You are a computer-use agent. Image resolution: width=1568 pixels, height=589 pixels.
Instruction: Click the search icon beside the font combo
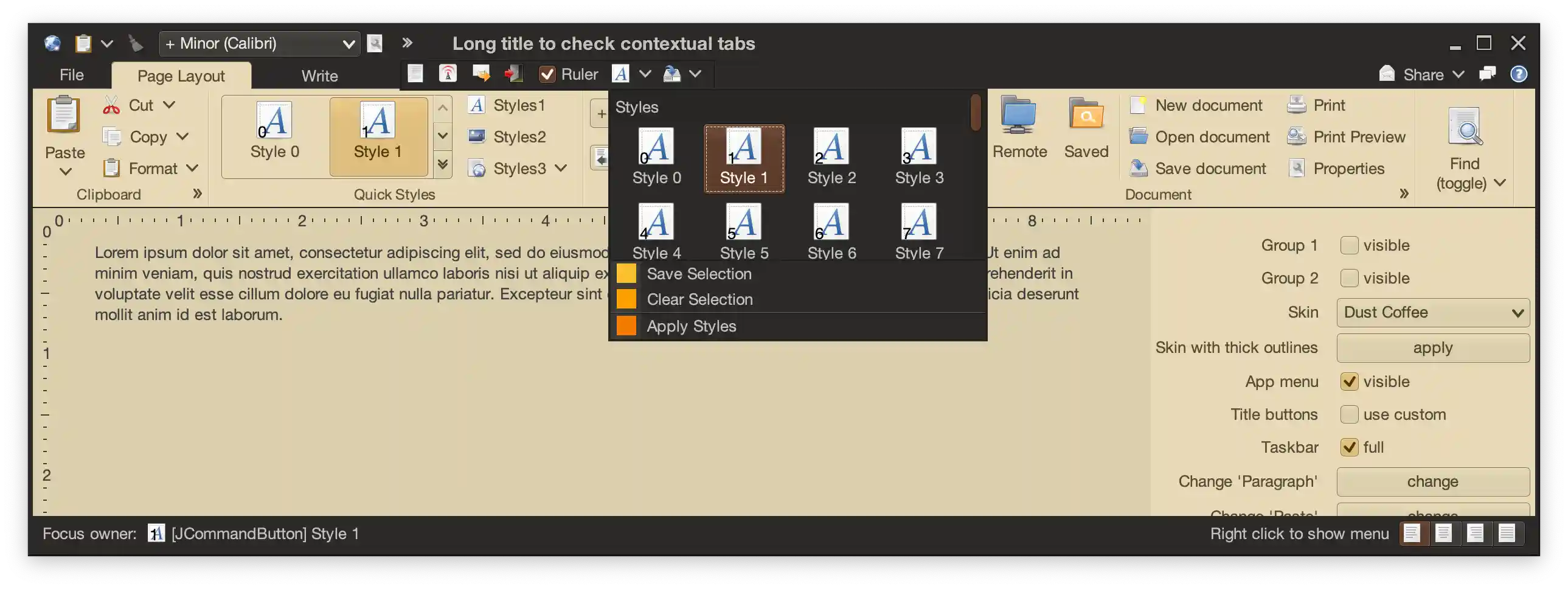click(375, 43)
